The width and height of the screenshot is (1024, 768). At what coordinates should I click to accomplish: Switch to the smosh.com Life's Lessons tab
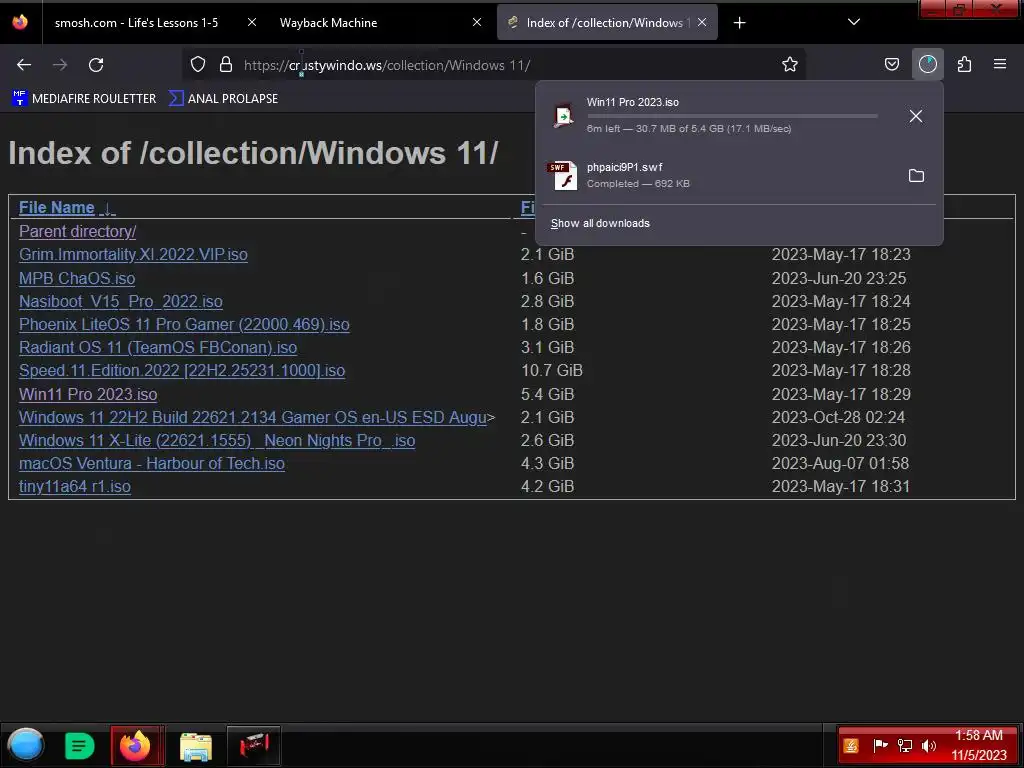point(136,23)
